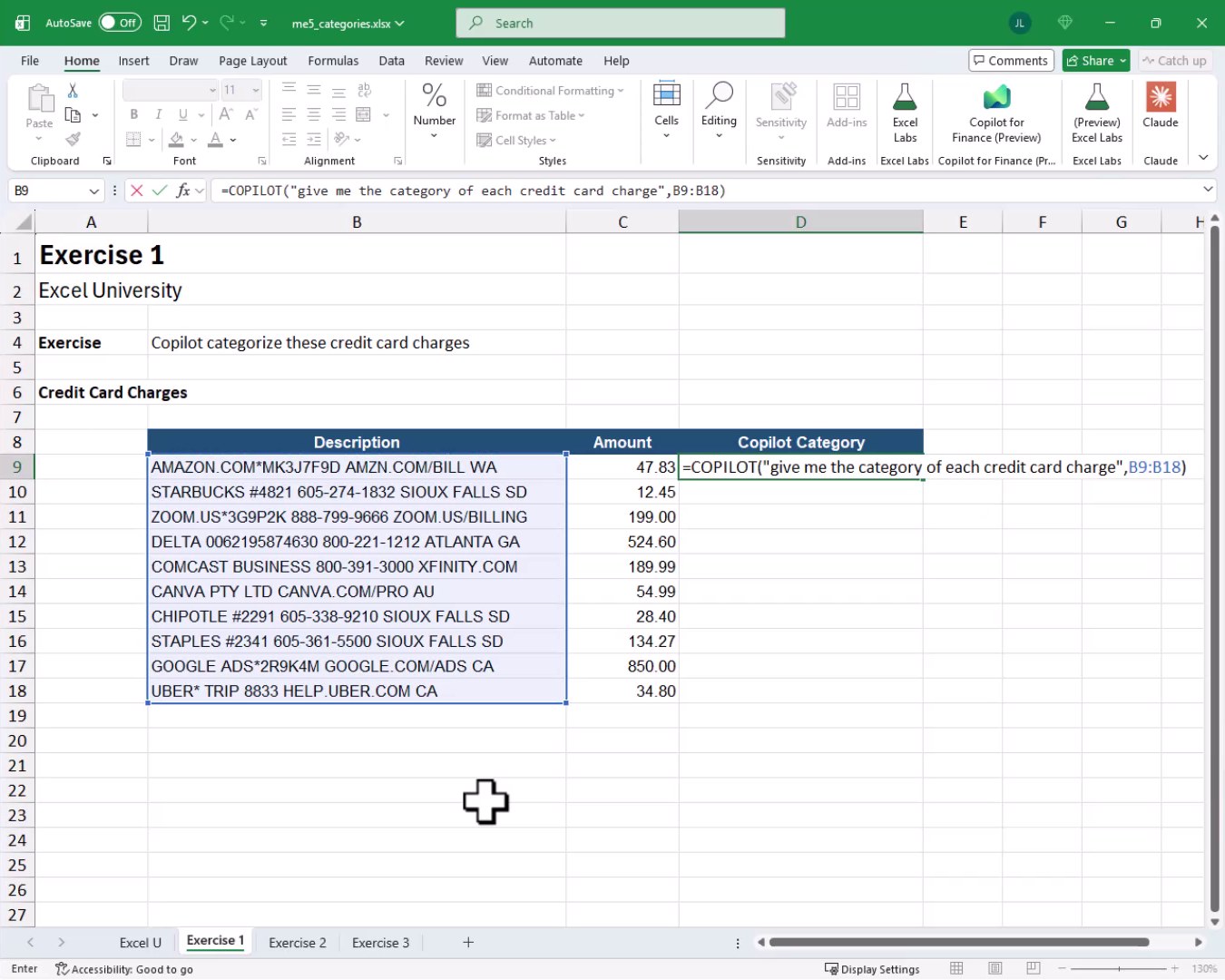This screenshot has height=980, width=1225.
Task: Select the Excel U sheet tab
Action: [141, 943]
